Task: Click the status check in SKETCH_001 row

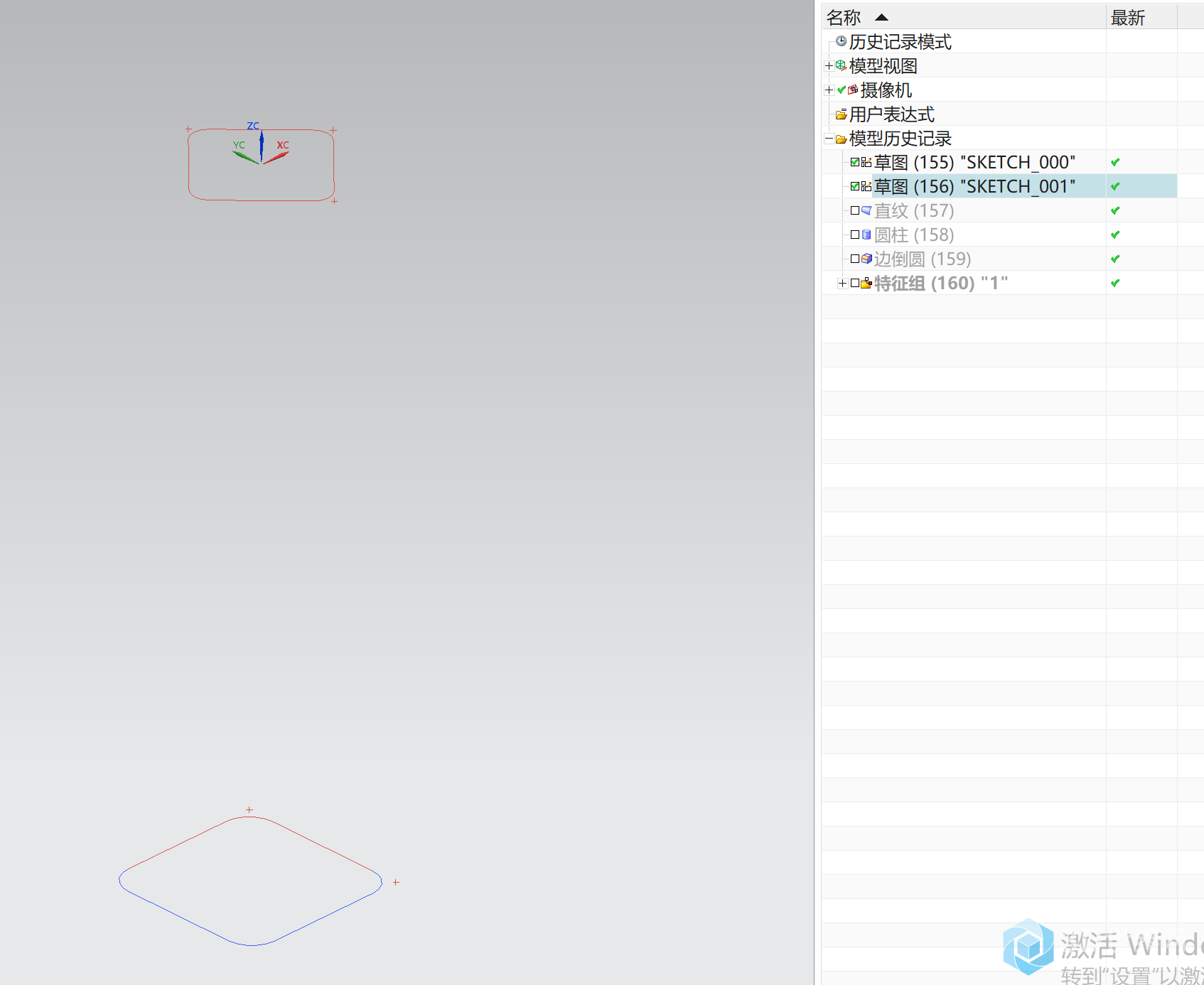Action: click(1115, 186)
